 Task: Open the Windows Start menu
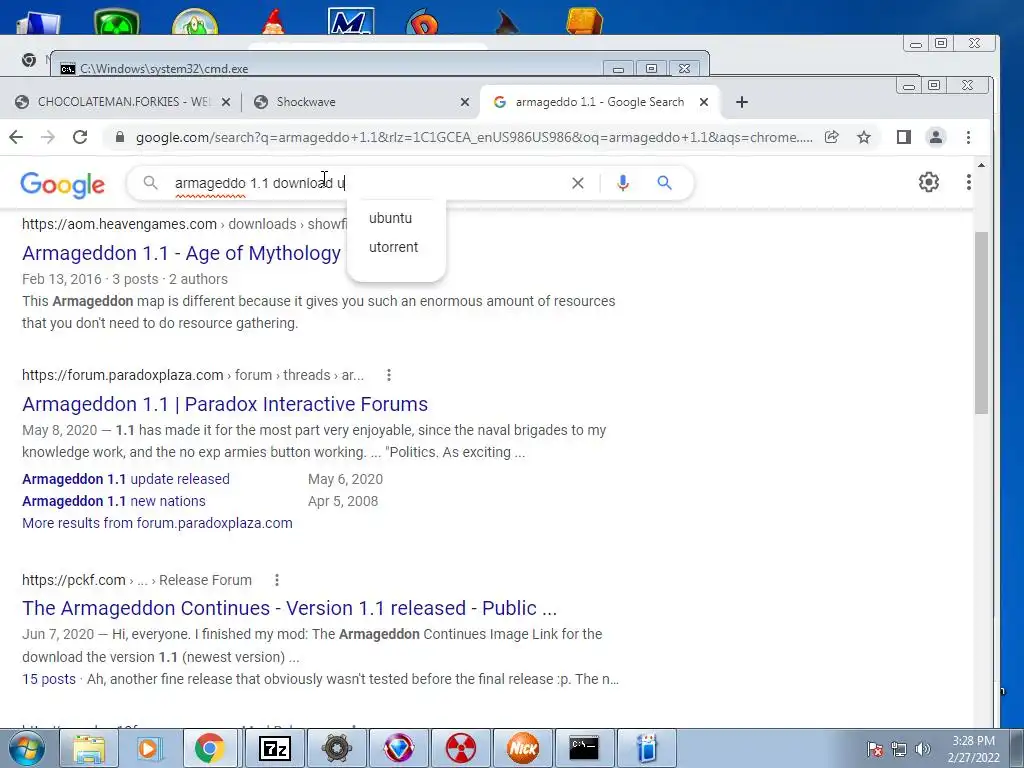(x=27, y=748)
